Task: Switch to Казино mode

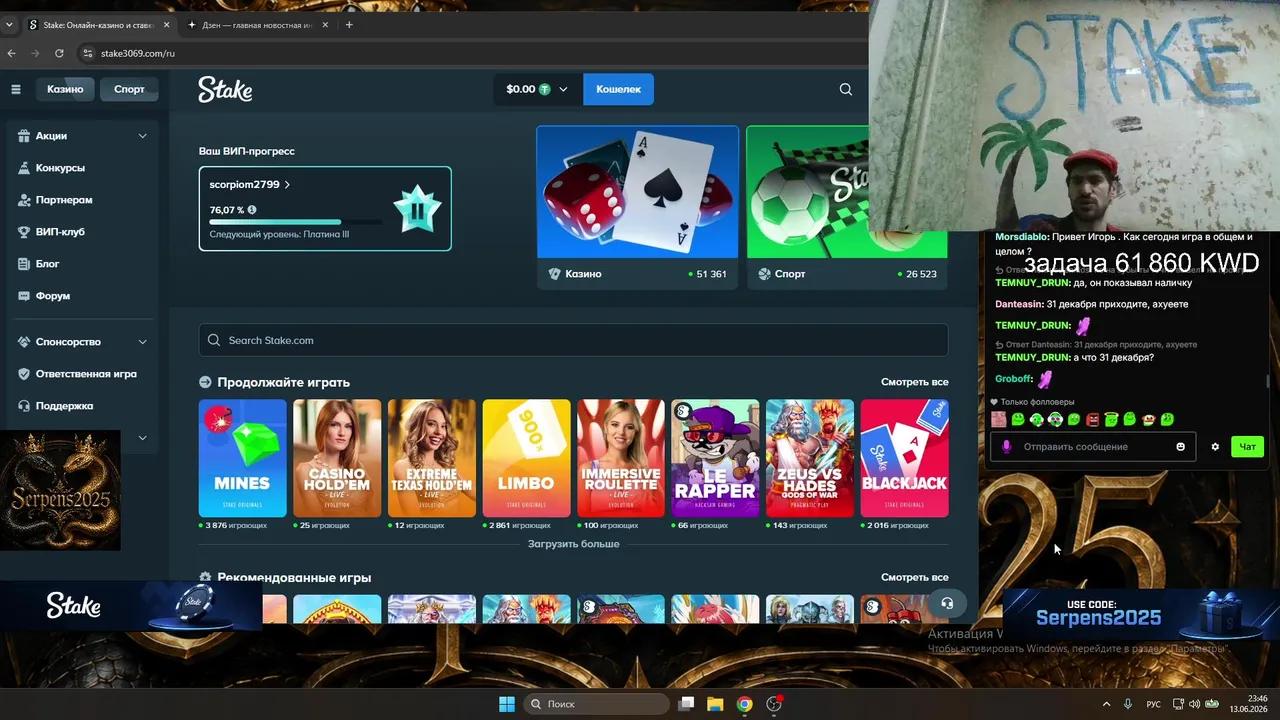Action: click(65, 89)
